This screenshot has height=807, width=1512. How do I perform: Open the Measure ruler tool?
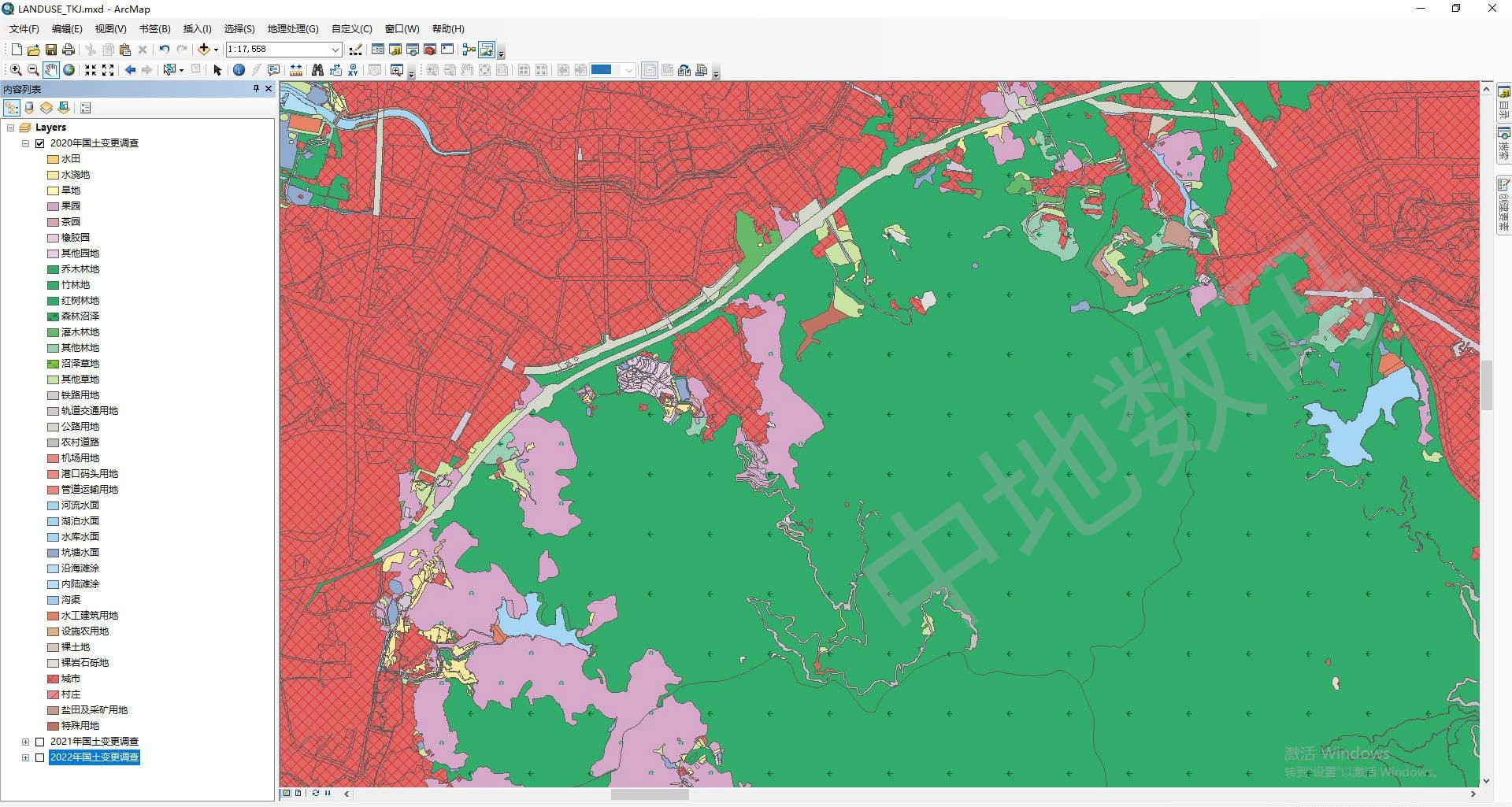point(296,70)
